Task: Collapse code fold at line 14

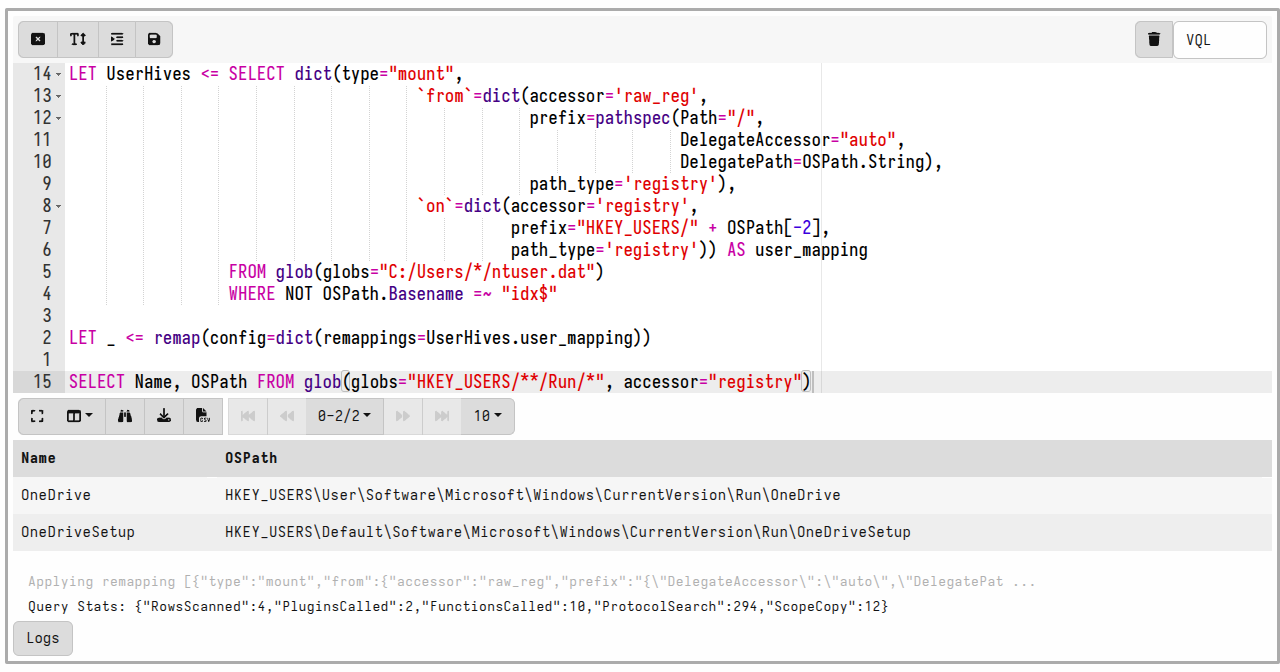Action: tap(58, 75)
